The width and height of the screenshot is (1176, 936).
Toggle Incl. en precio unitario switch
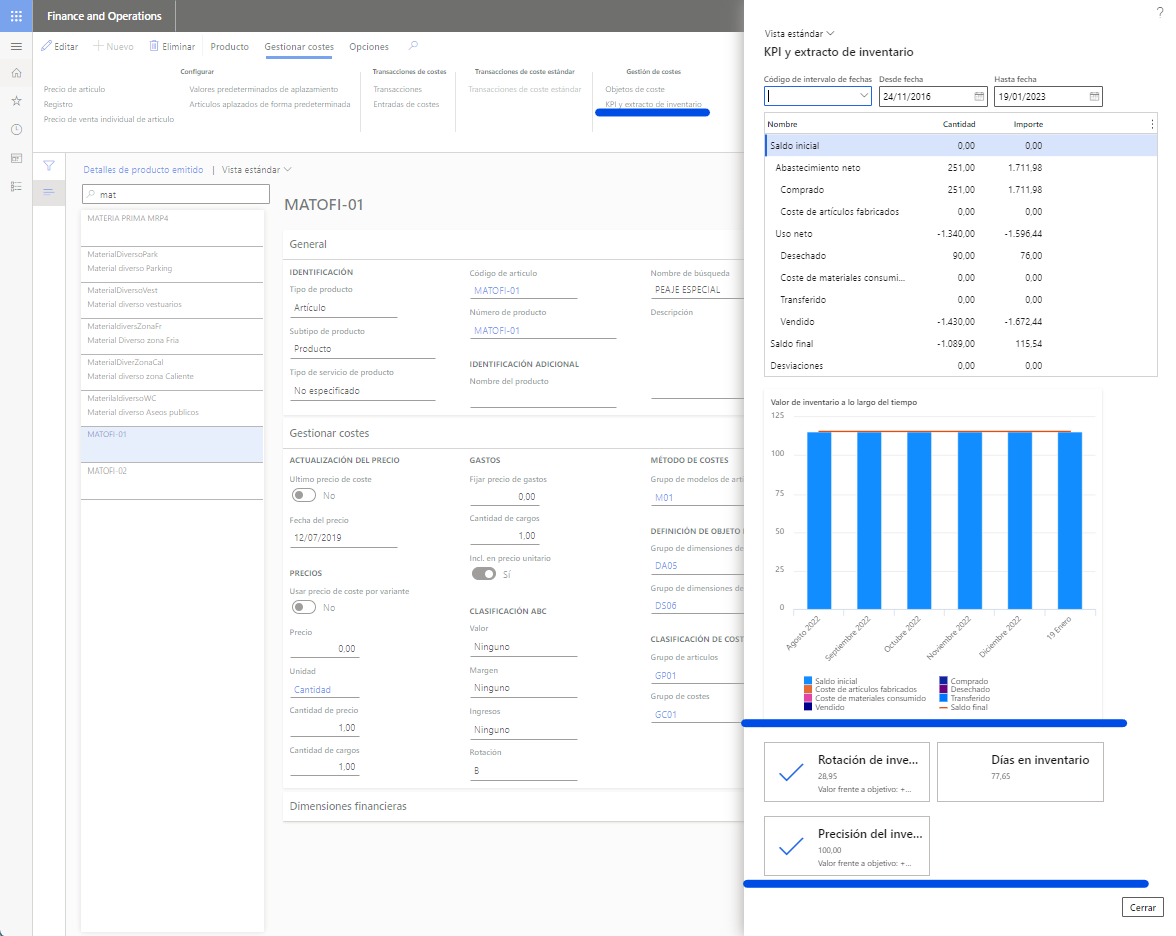483,574
